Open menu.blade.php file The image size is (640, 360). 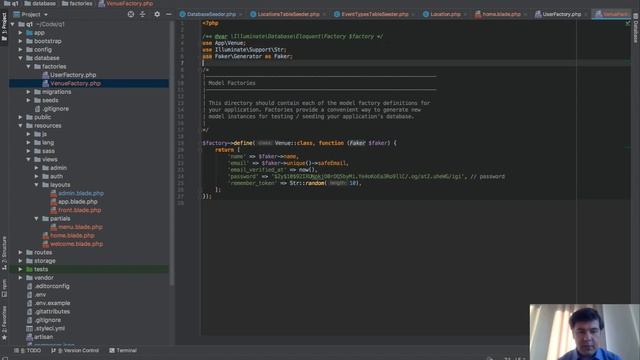click(80, 227)
